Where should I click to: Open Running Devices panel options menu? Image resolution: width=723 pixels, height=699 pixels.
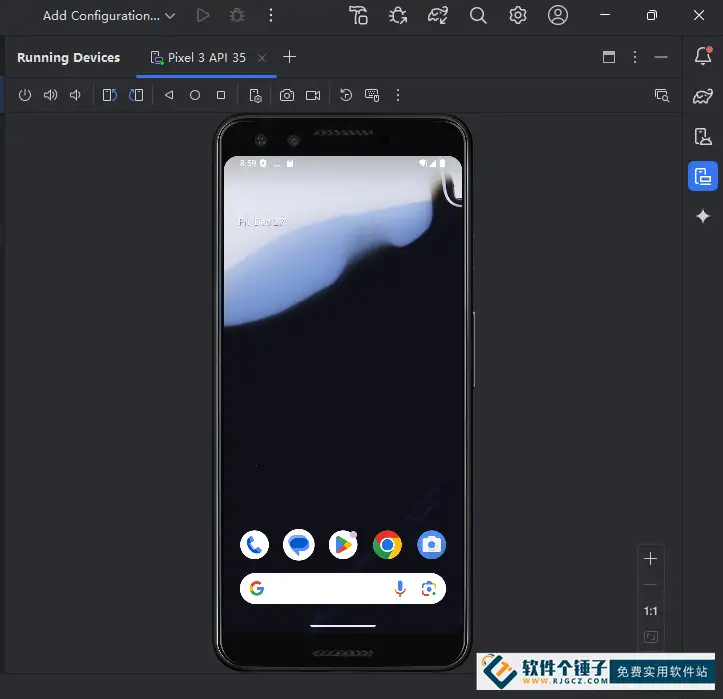635,57
